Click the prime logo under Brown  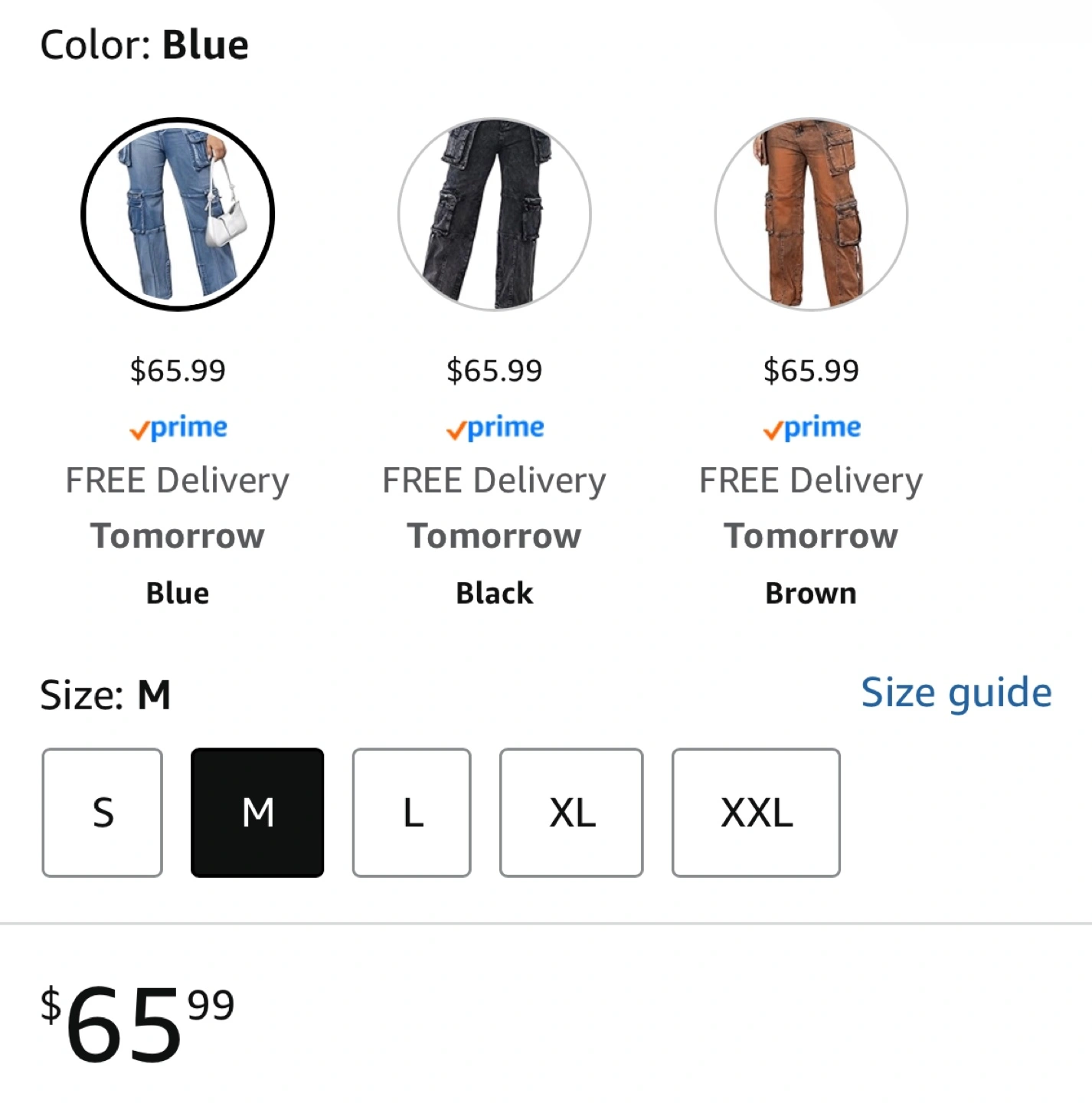coord(812,427)
